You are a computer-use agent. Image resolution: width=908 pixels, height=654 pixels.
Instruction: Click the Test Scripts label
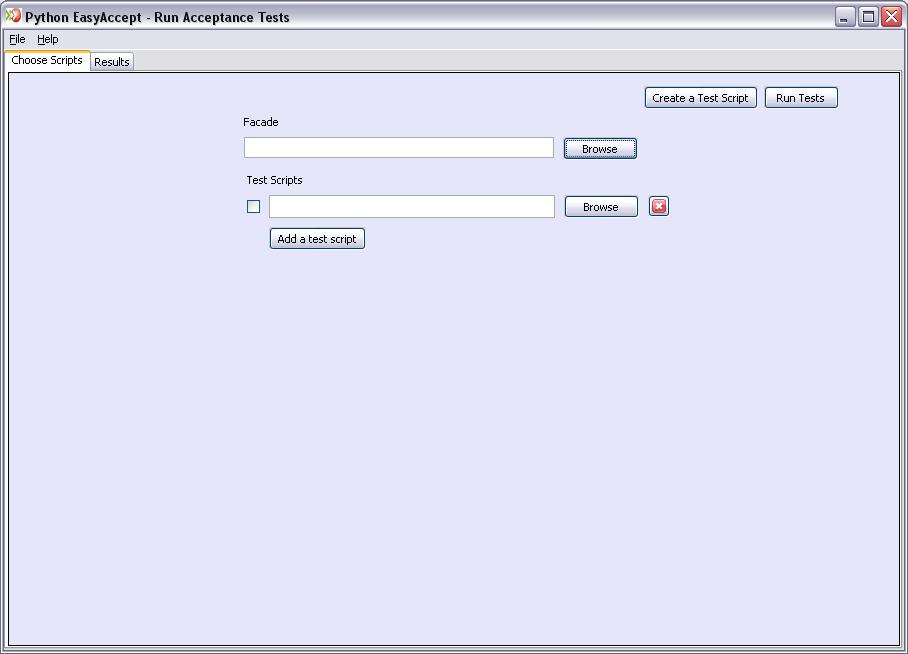274,180
